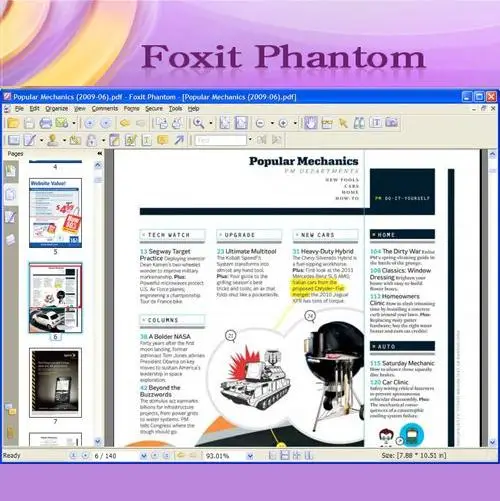Viewport: 500px width, 501px height.
Task: Open the Comments menu
Action: point(105,109)
